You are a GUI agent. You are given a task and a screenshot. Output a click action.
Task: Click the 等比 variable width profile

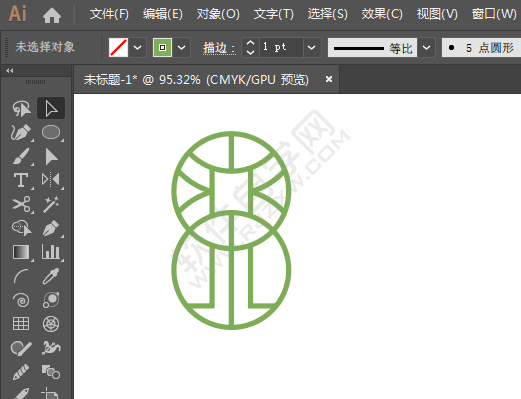372,48
